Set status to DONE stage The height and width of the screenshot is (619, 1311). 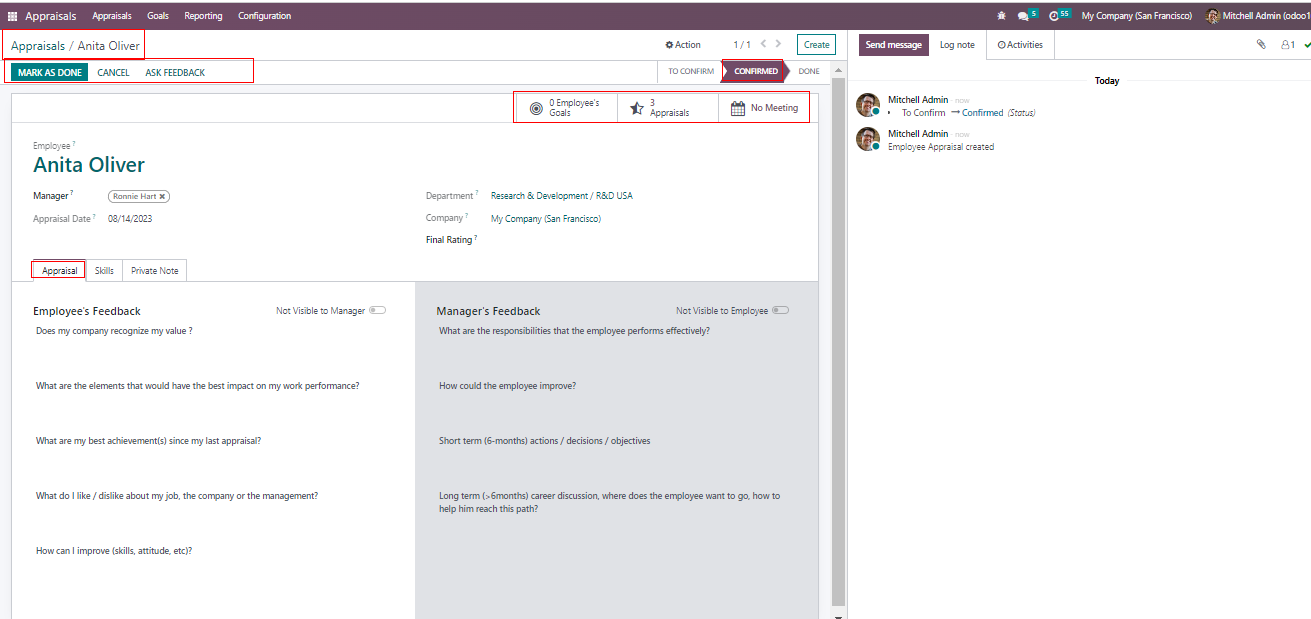[x=809, y=72]
